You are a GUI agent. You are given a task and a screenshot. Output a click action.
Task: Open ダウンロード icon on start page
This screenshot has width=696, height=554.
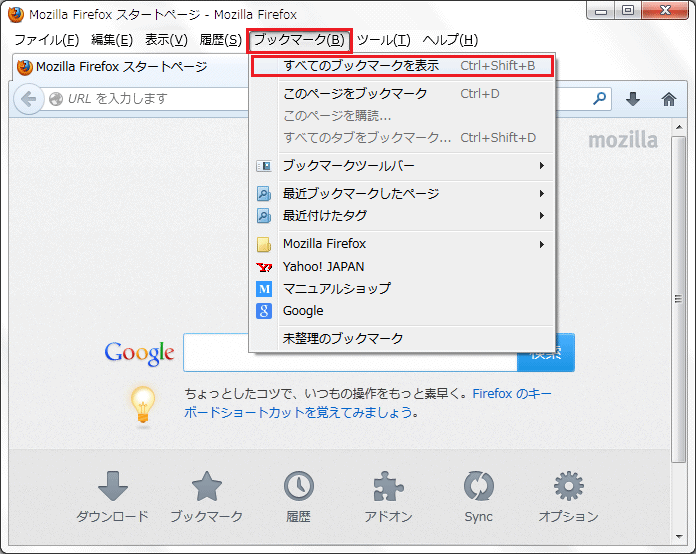(112, 497)
